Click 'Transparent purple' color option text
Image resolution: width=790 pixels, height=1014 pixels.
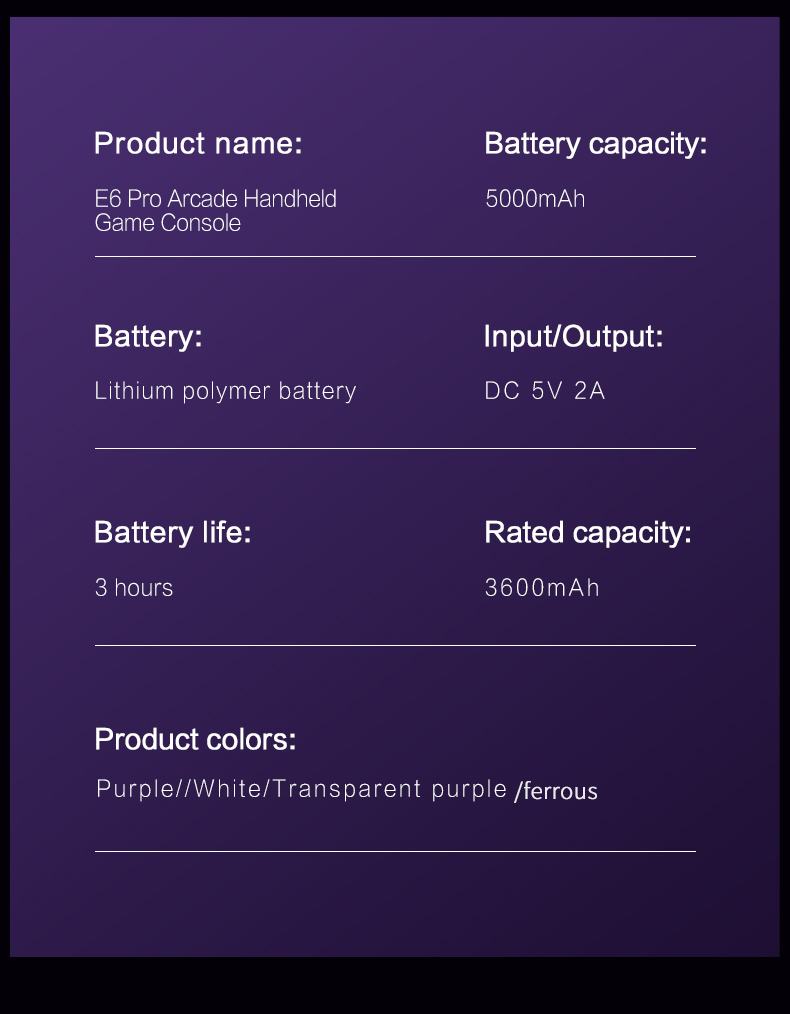pyautogui.click(x=389, y=790)
